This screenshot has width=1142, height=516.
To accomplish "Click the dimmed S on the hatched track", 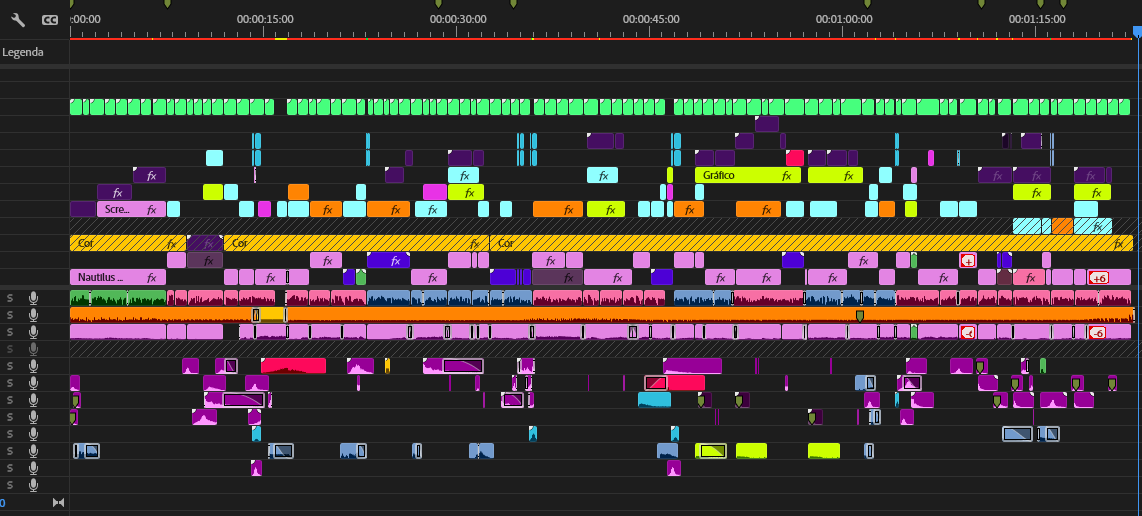I will 10,348.
